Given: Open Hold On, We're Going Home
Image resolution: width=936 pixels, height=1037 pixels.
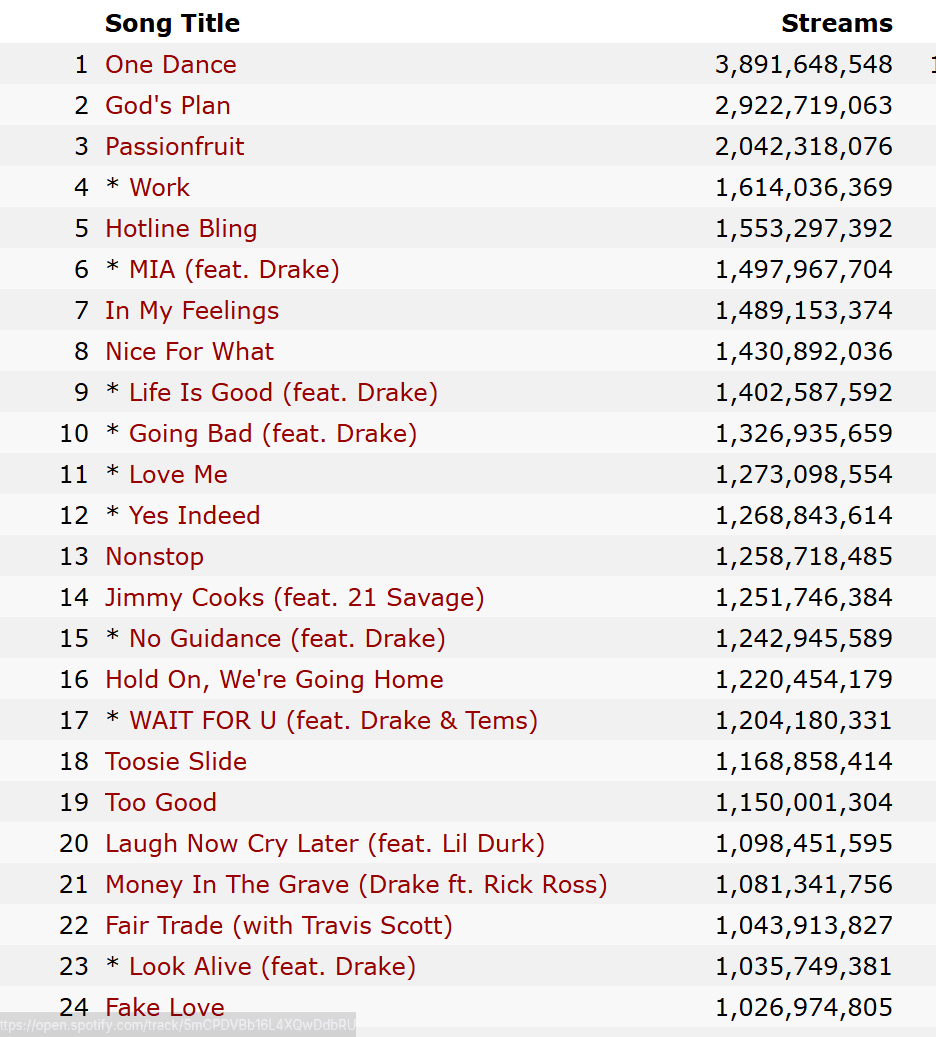Looking at the screenshot, I should point(274,680).
